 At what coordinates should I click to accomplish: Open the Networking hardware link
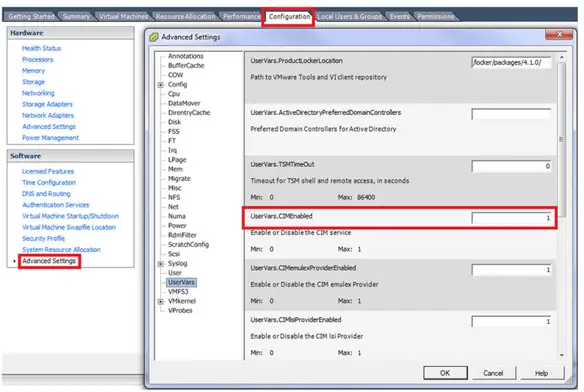point(38,93)
